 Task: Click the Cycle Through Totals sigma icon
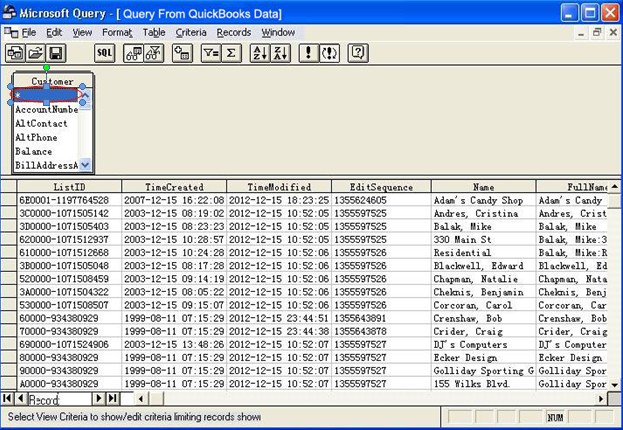pyautogui.click(x=231, y=53)
